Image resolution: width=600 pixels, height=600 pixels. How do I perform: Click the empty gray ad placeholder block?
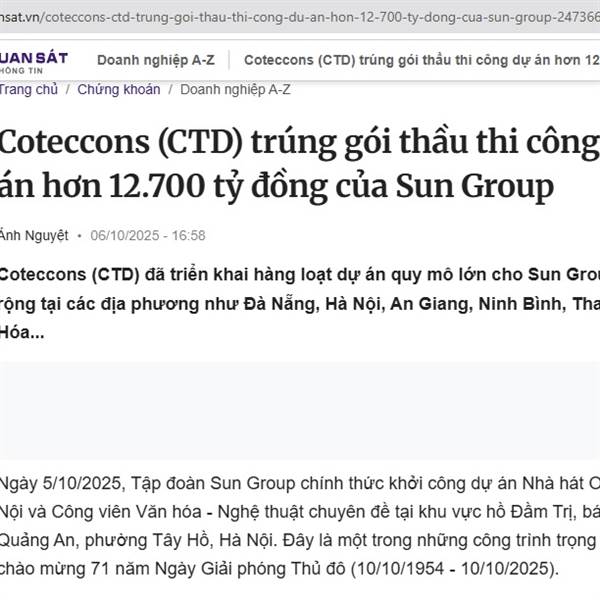pos(300,402)
